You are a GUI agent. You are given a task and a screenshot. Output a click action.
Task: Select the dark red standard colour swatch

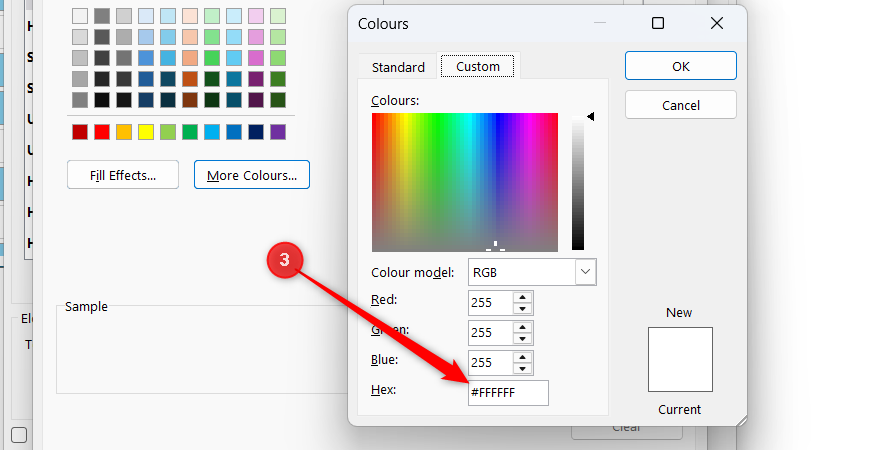click(80, 132)
